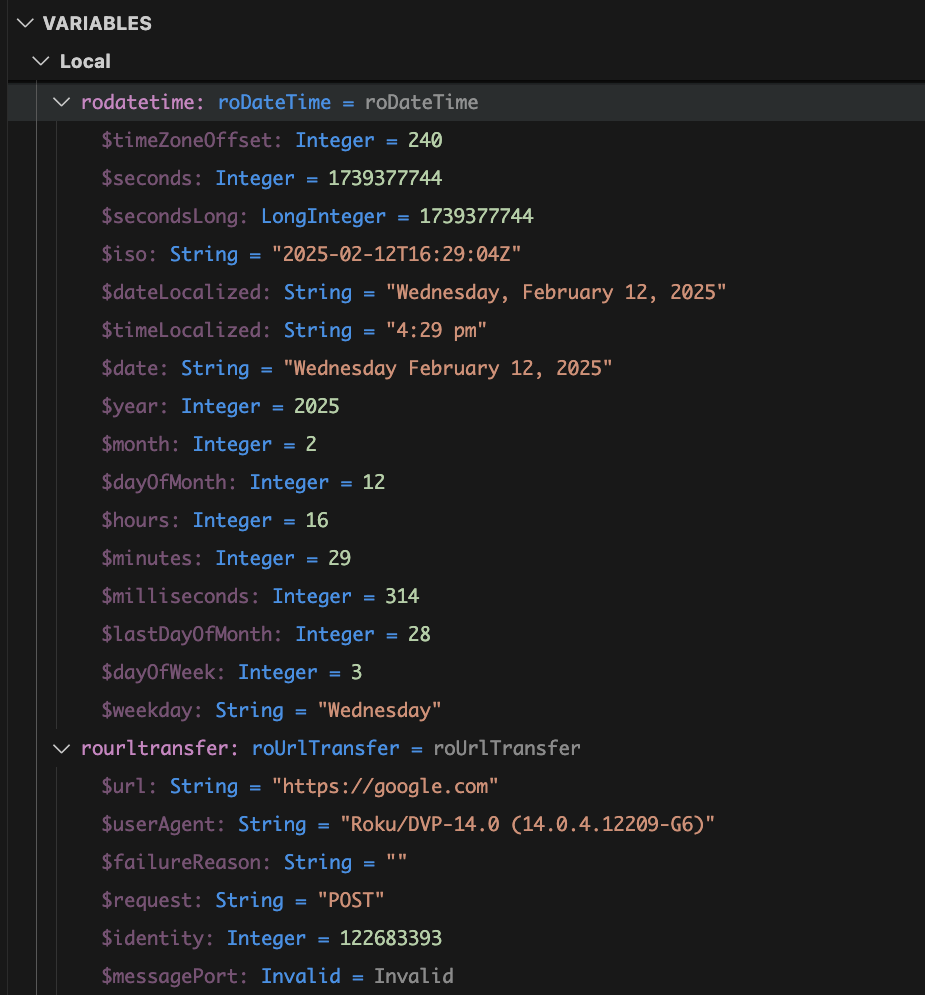Select the $secondsLong LongInteger row
This screenshot has width=925, height=995.
pos(466,216)
